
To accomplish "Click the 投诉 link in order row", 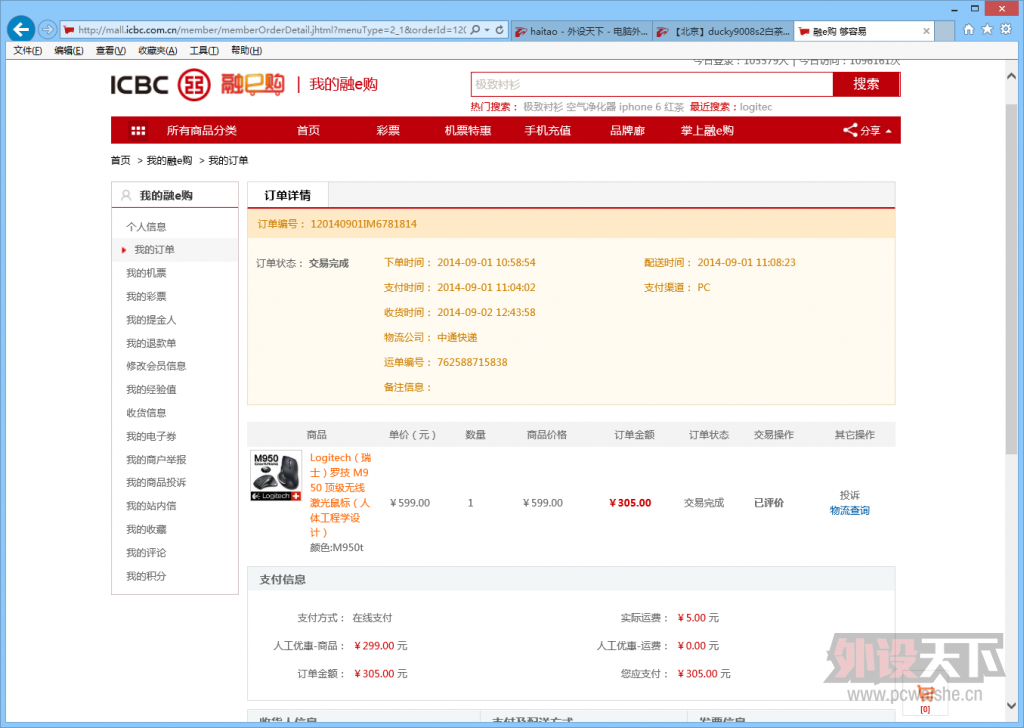I will pyautogui.click(x=850, y=496).
